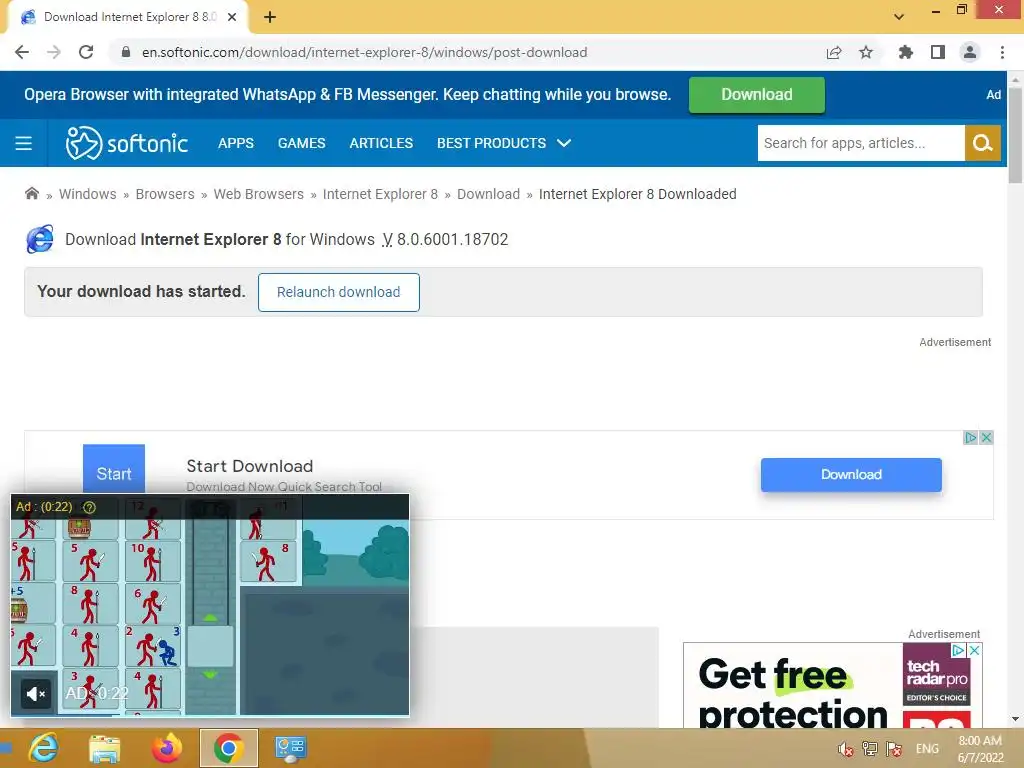Open the control panel taskbar icon
This screenshot has width=1024, height=768.
click(x=290, y=748)
